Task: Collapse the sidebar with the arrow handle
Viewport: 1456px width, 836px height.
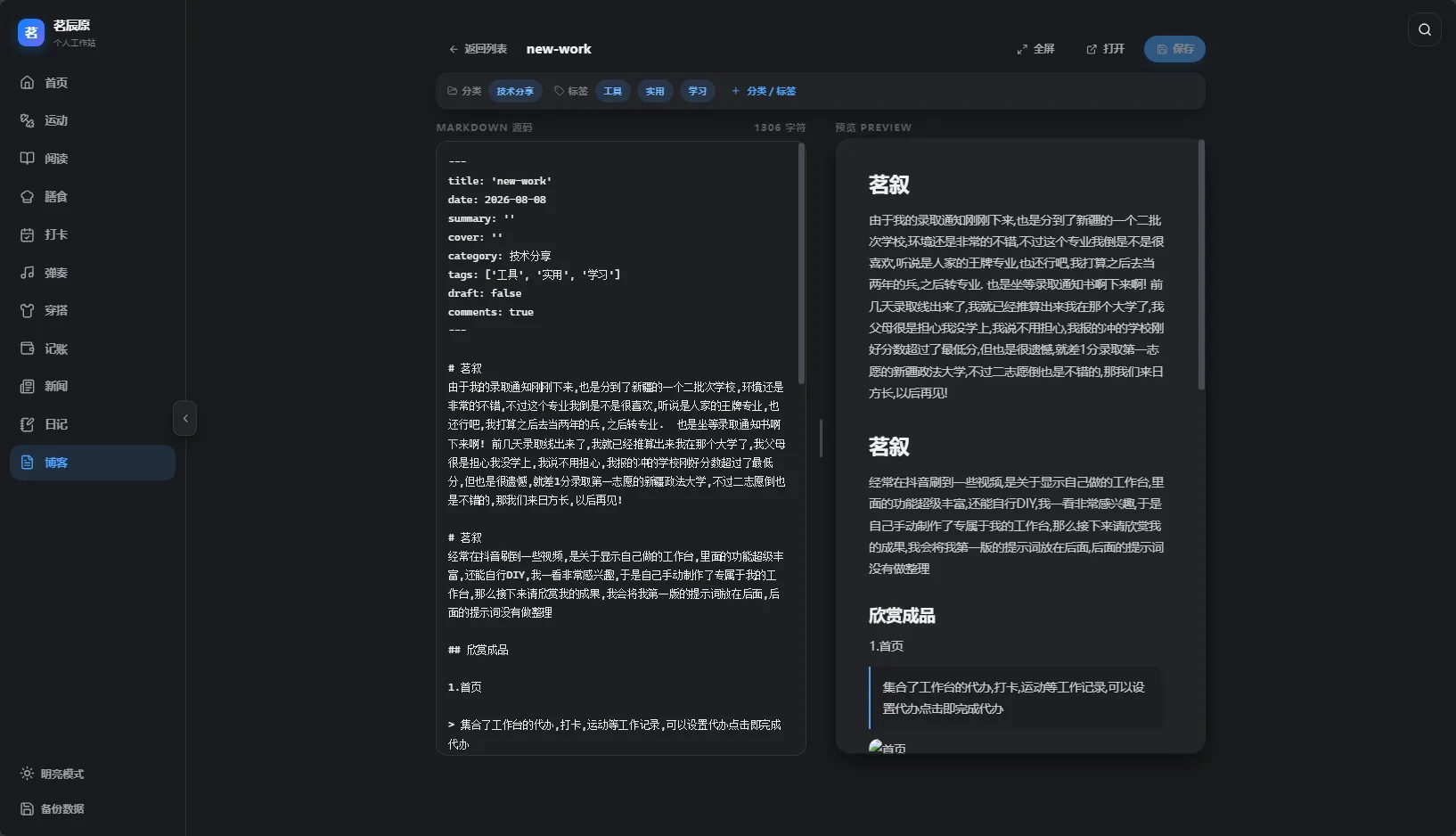Action: 184,418
